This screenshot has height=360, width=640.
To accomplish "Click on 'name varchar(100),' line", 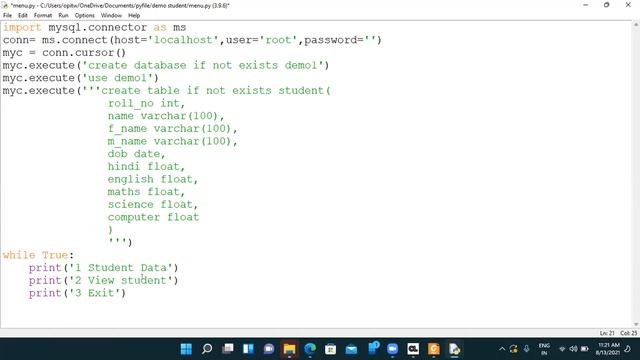I will tap(166, 116).
